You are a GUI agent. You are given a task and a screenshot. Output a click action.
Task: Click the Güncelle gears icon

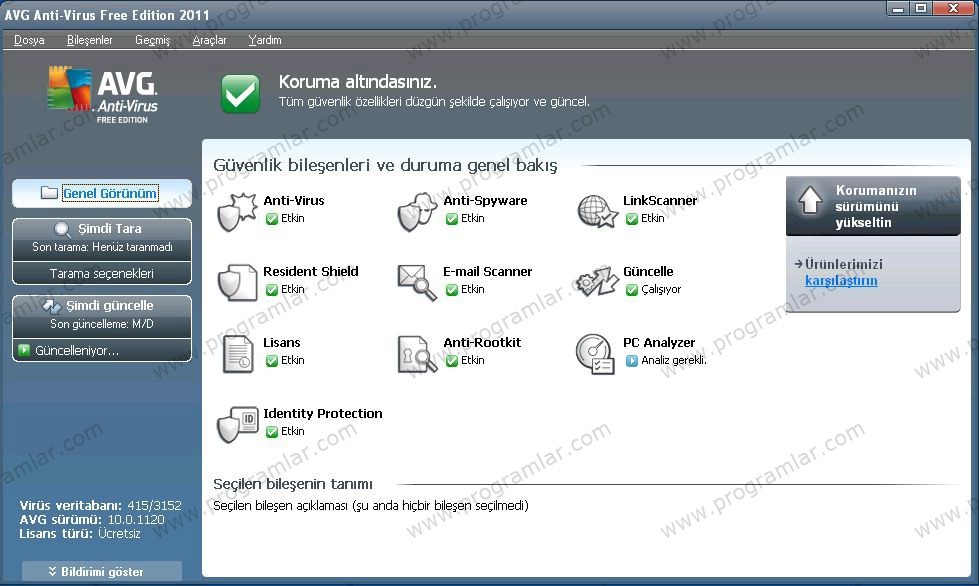pyautogui.click(x=597, y=283)
